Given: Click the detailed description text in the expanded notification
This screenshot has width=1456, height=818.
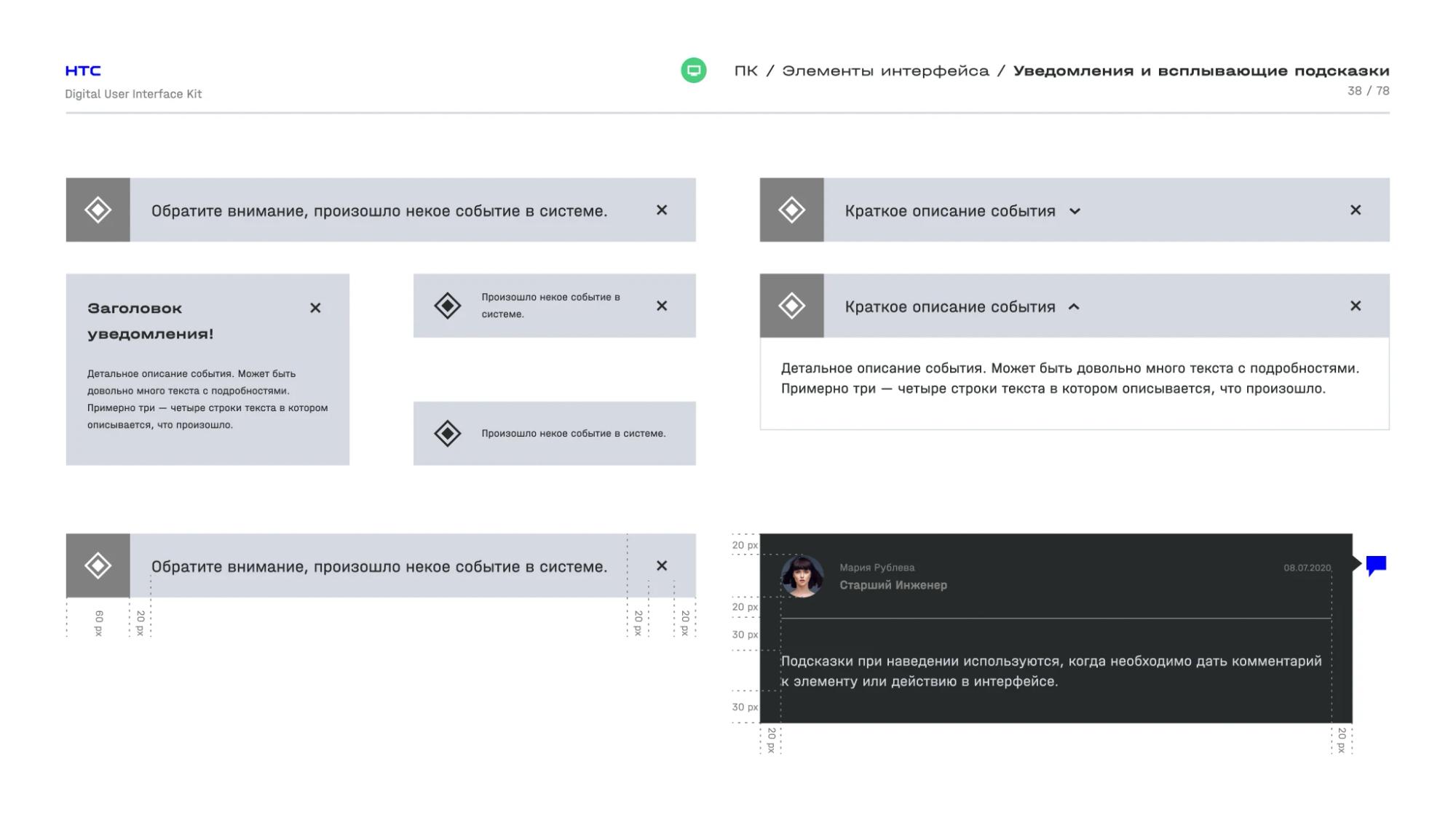Looking at the screenshot, I should point(1070,378).
